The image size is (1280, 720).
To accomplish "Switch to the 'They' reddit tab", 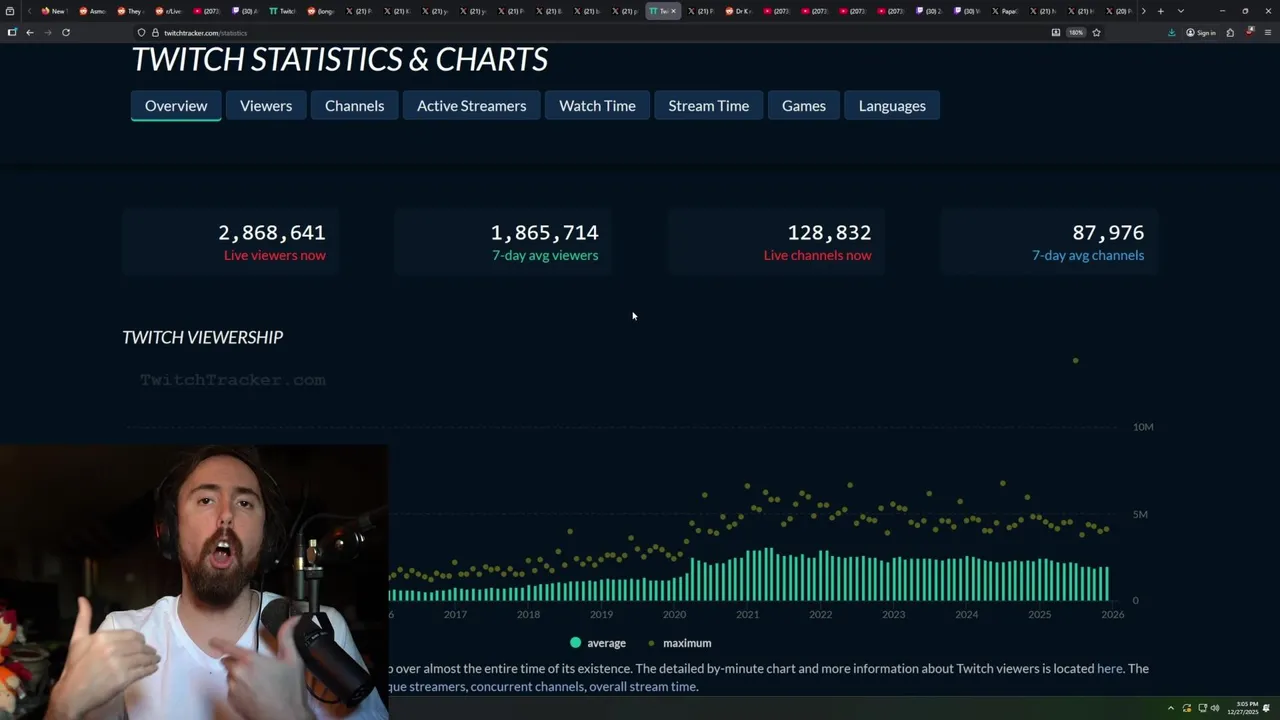I will pos(129,11).
